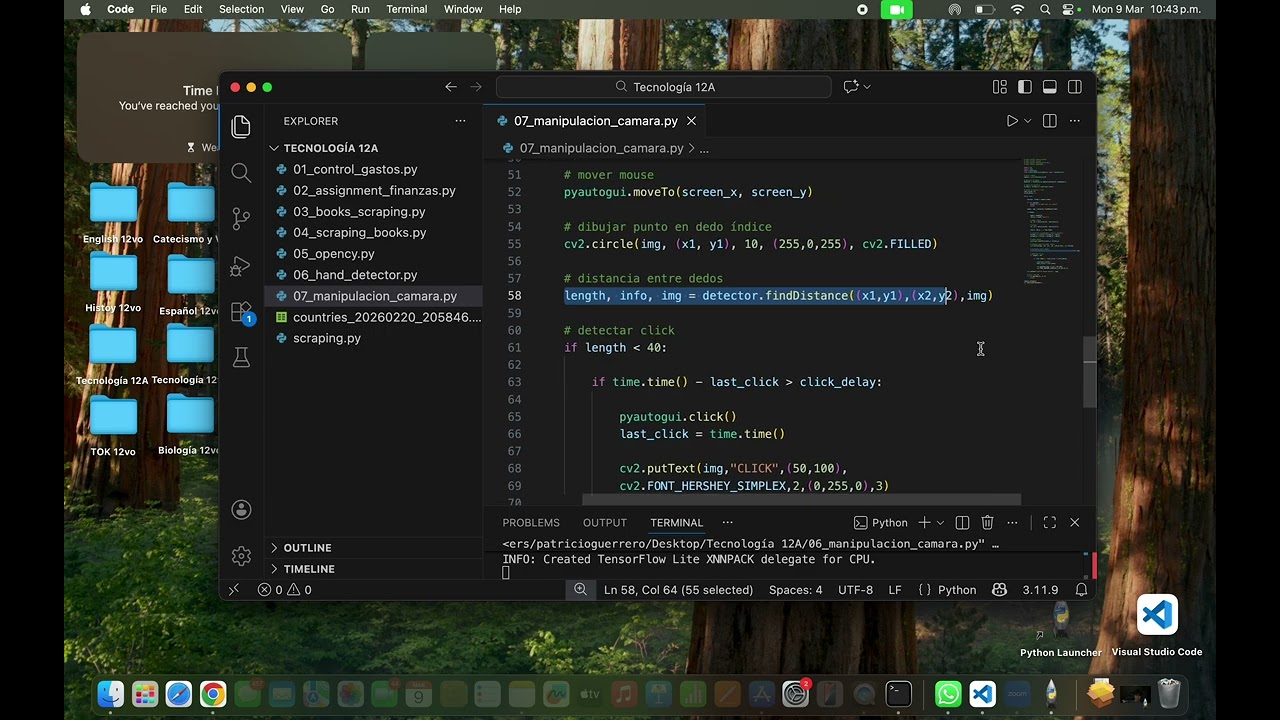This screenshot has height=720, width=1280.
Task: Select Python interpreter 3.11.9
Action: (x=1040, y=590)
